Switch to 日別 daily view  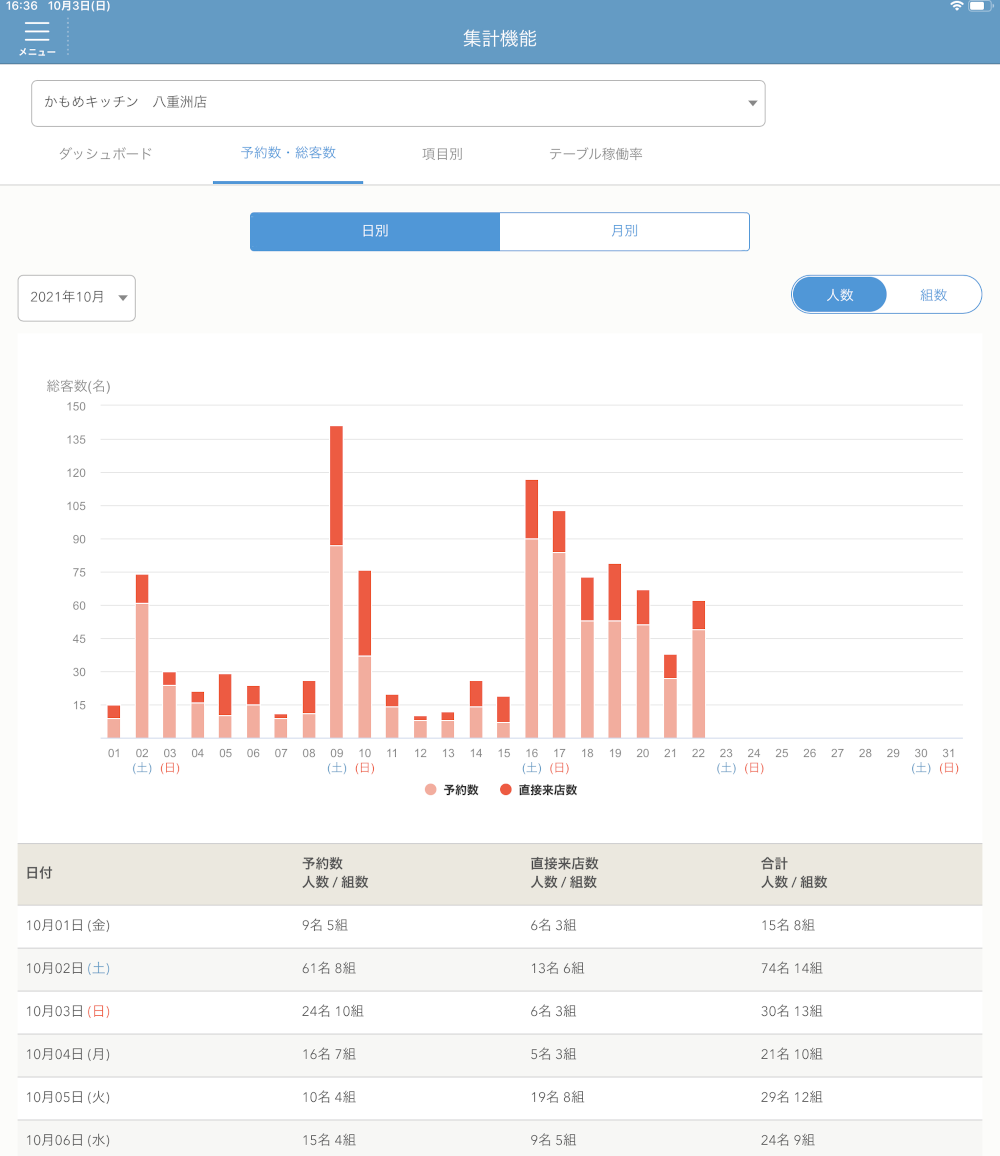coord(375,231)
